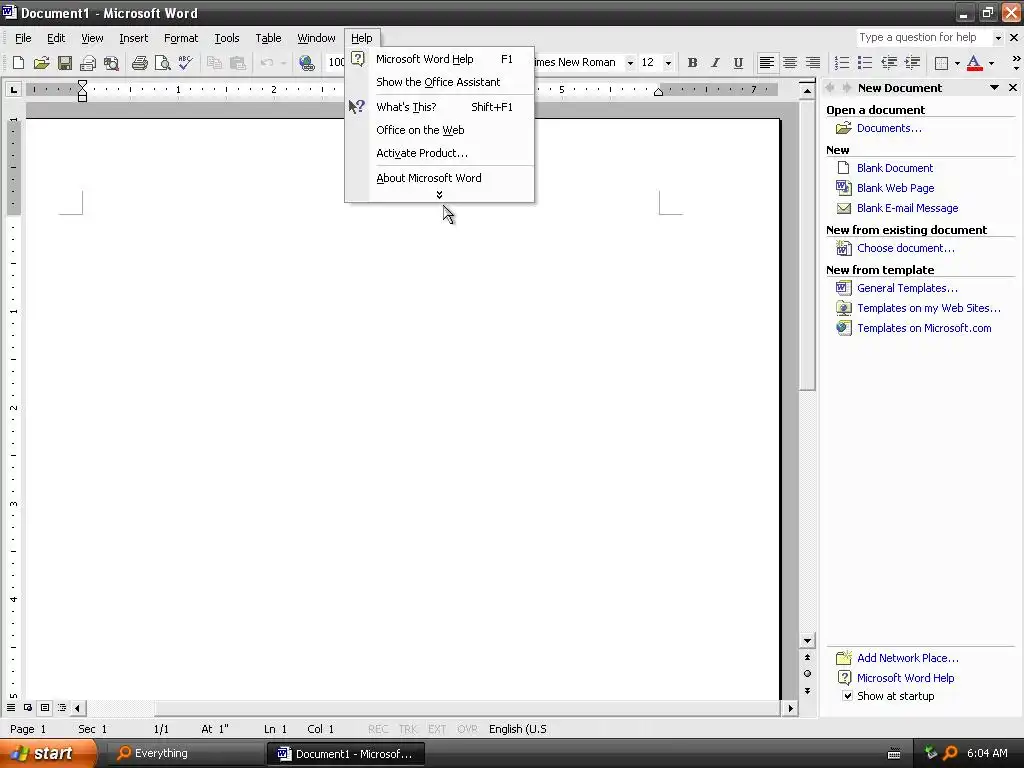Open the New Document pane menu arrow
This screenshot has height=768, width=1024.
(995, 88)
